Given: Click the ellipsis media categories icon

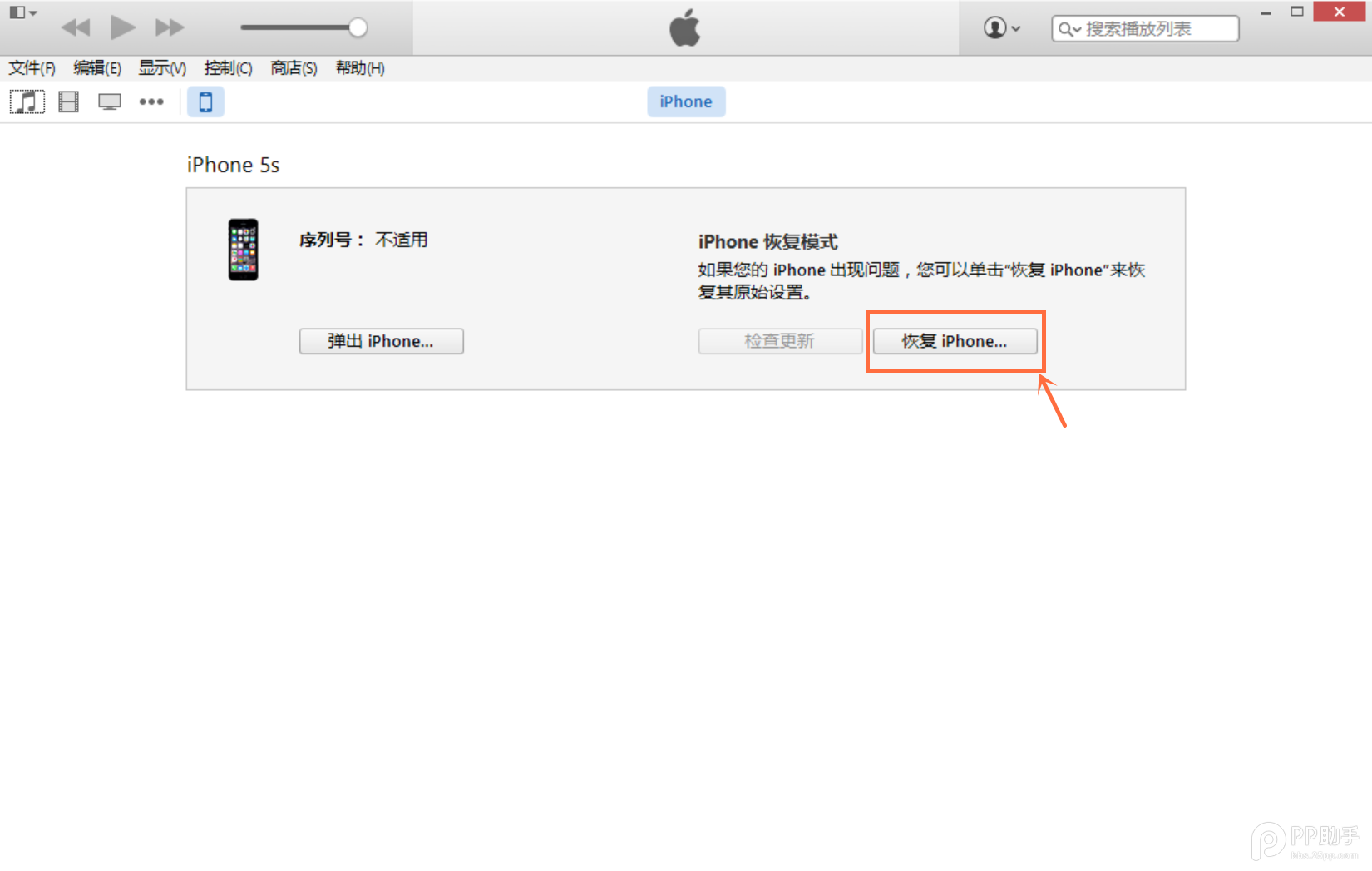Looking at the screenshot, I should pyautogui.click(x=151, y=101).
